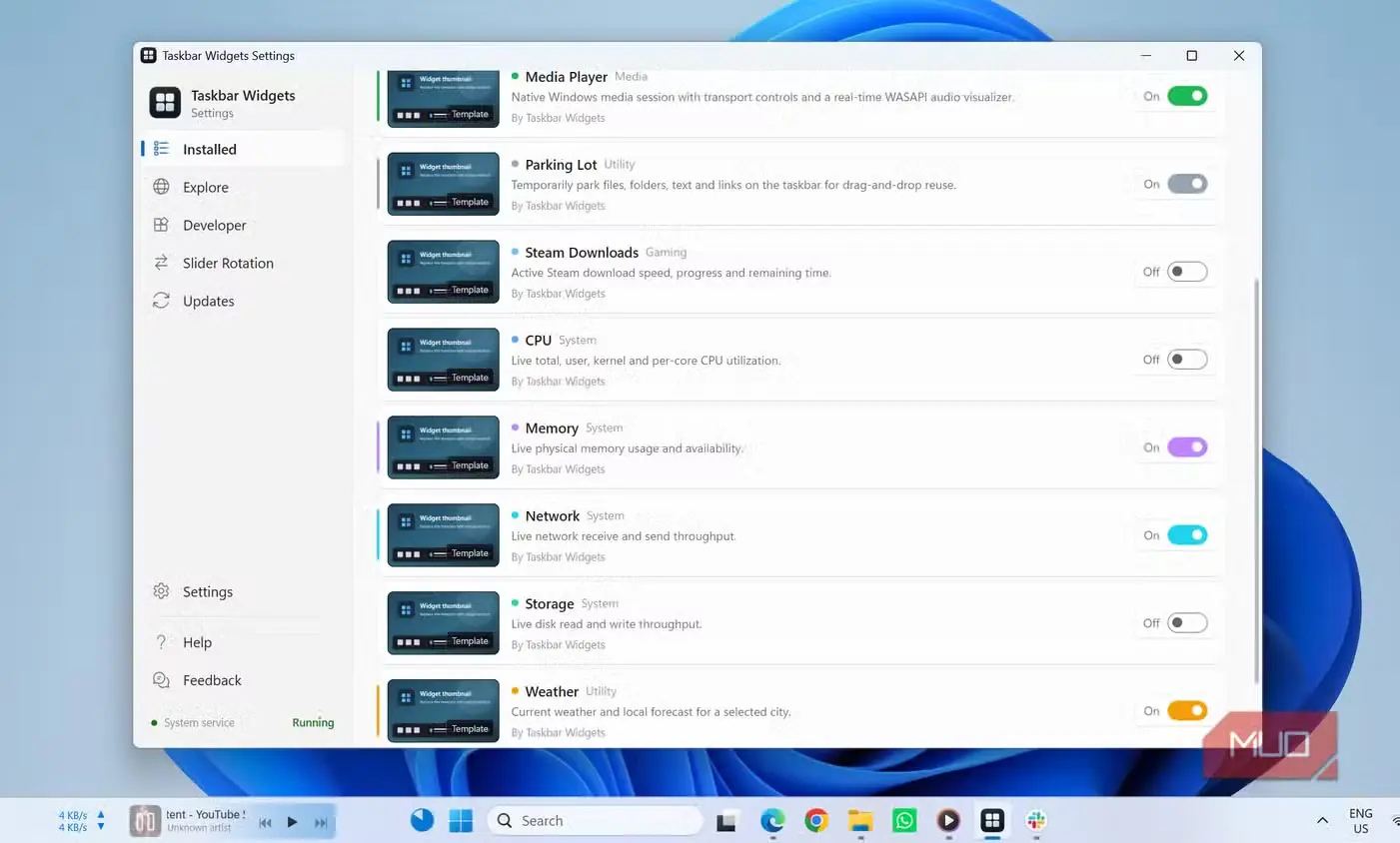Click the 'Memory' widget title text

point(552,428)
